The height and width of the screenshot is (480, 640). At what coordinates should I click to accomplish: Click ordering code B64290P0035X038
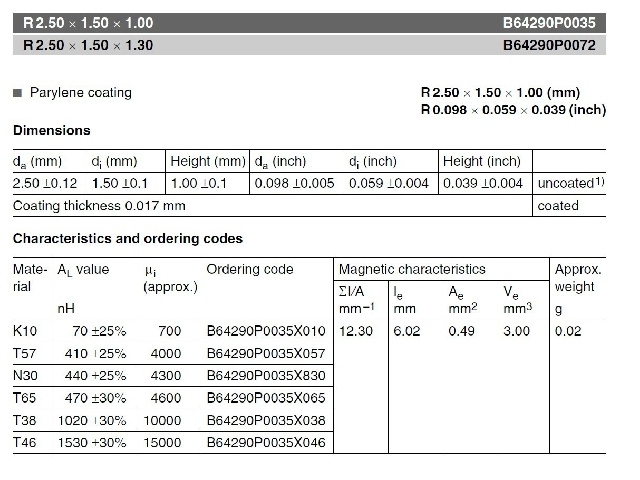[266, 420]
